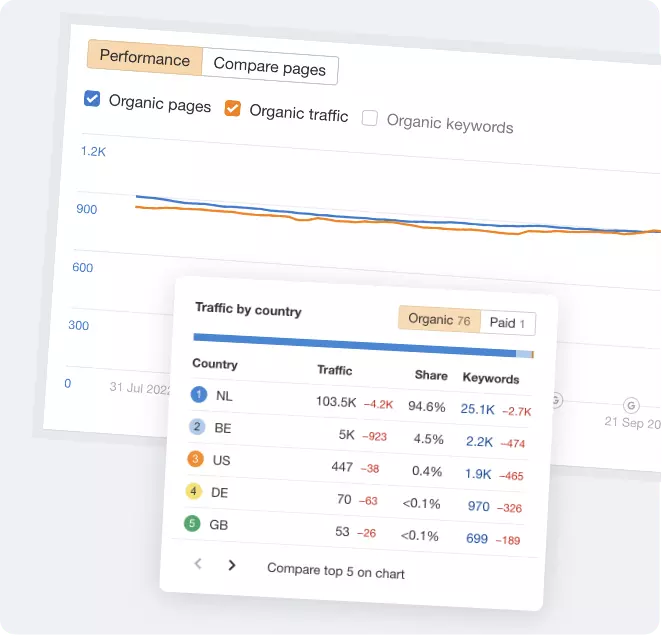This screenshot has width=662, height=636.
Task: Click the BE country rank badge 2
Action: pos(197,427)
